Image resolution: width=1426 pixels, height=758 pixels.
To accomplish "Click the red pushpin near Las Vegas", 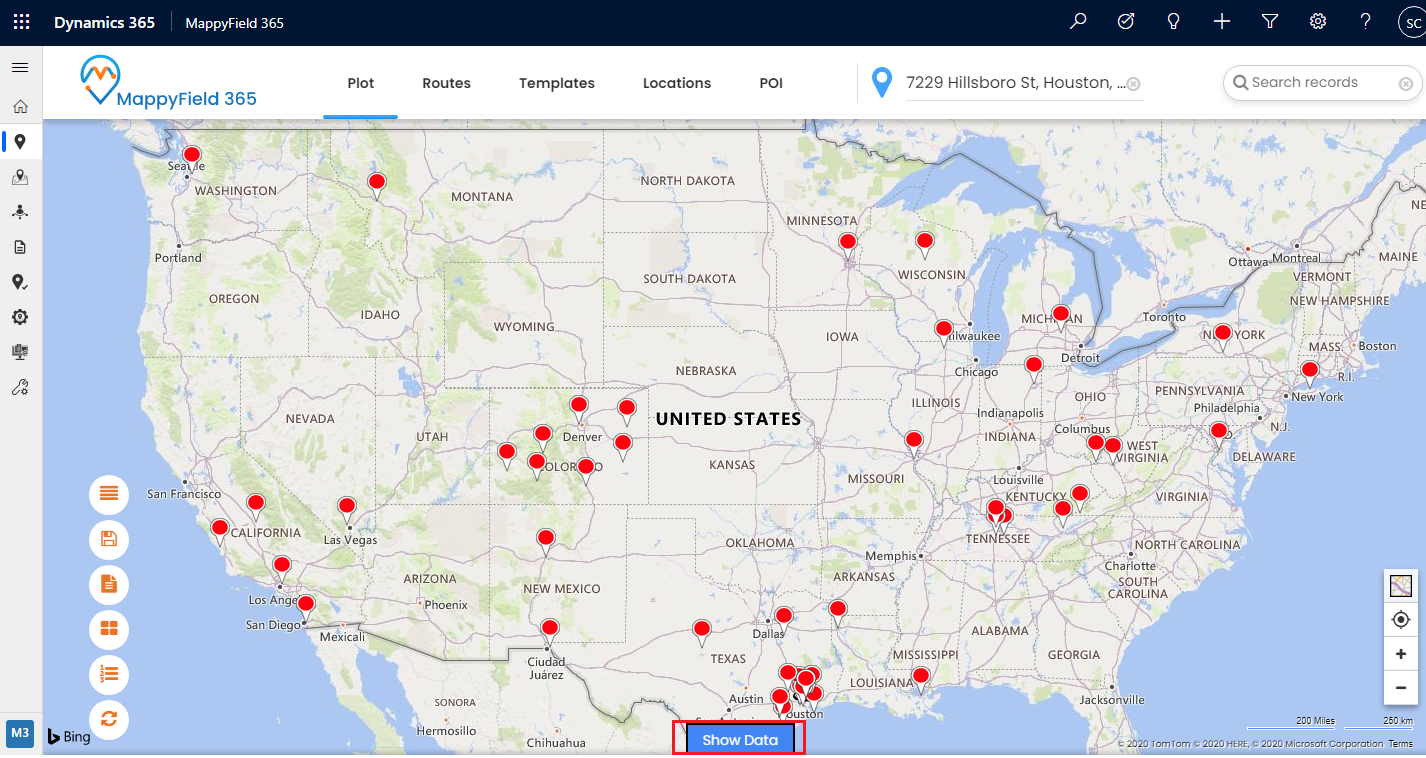I will pyautogui.click(x=347, y=508).
